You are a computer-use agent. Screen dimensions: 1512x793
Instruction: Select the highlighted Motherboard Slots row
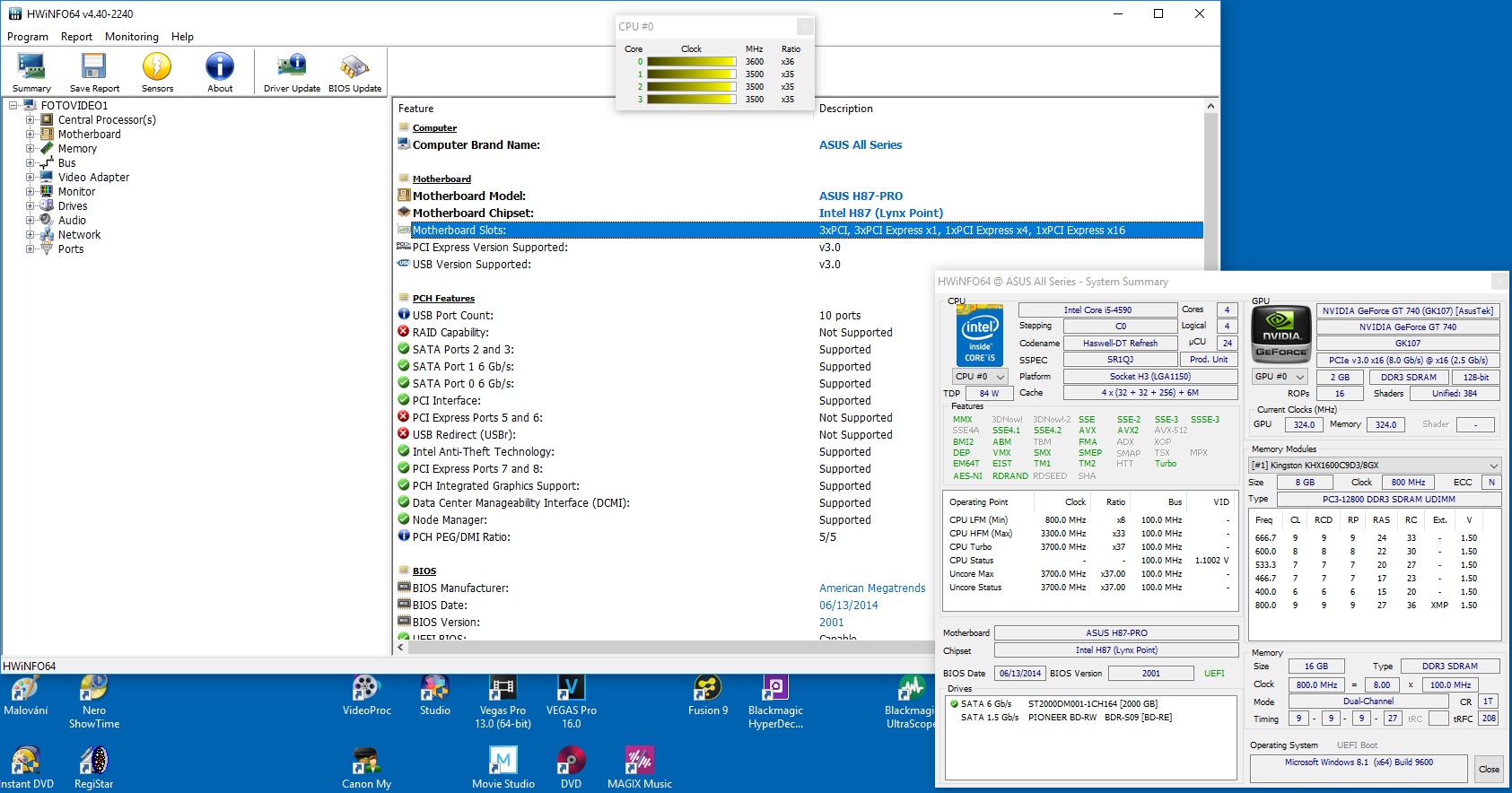799,231
